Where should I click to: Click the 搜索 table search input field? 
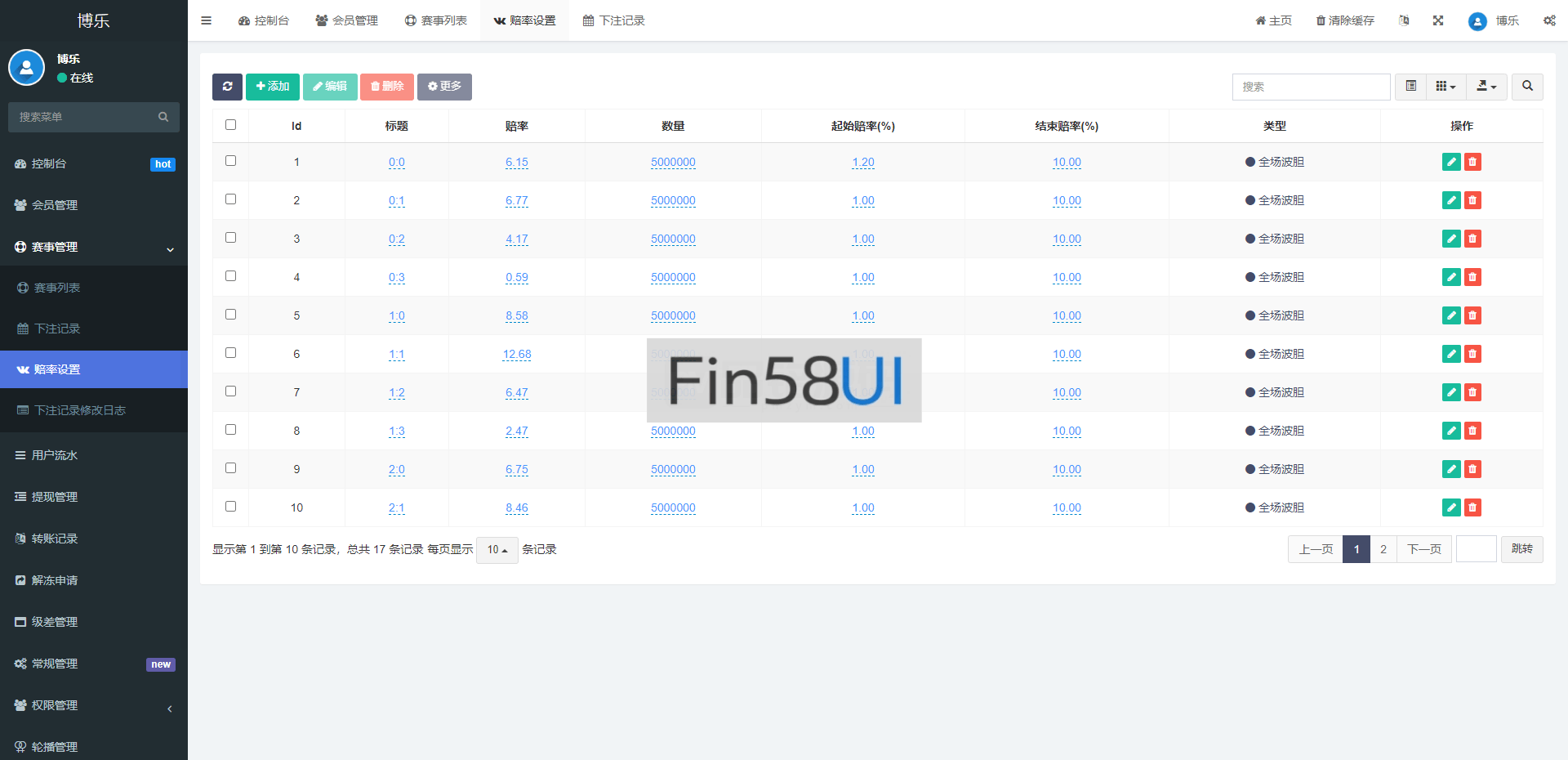(x=1311, y=87)
